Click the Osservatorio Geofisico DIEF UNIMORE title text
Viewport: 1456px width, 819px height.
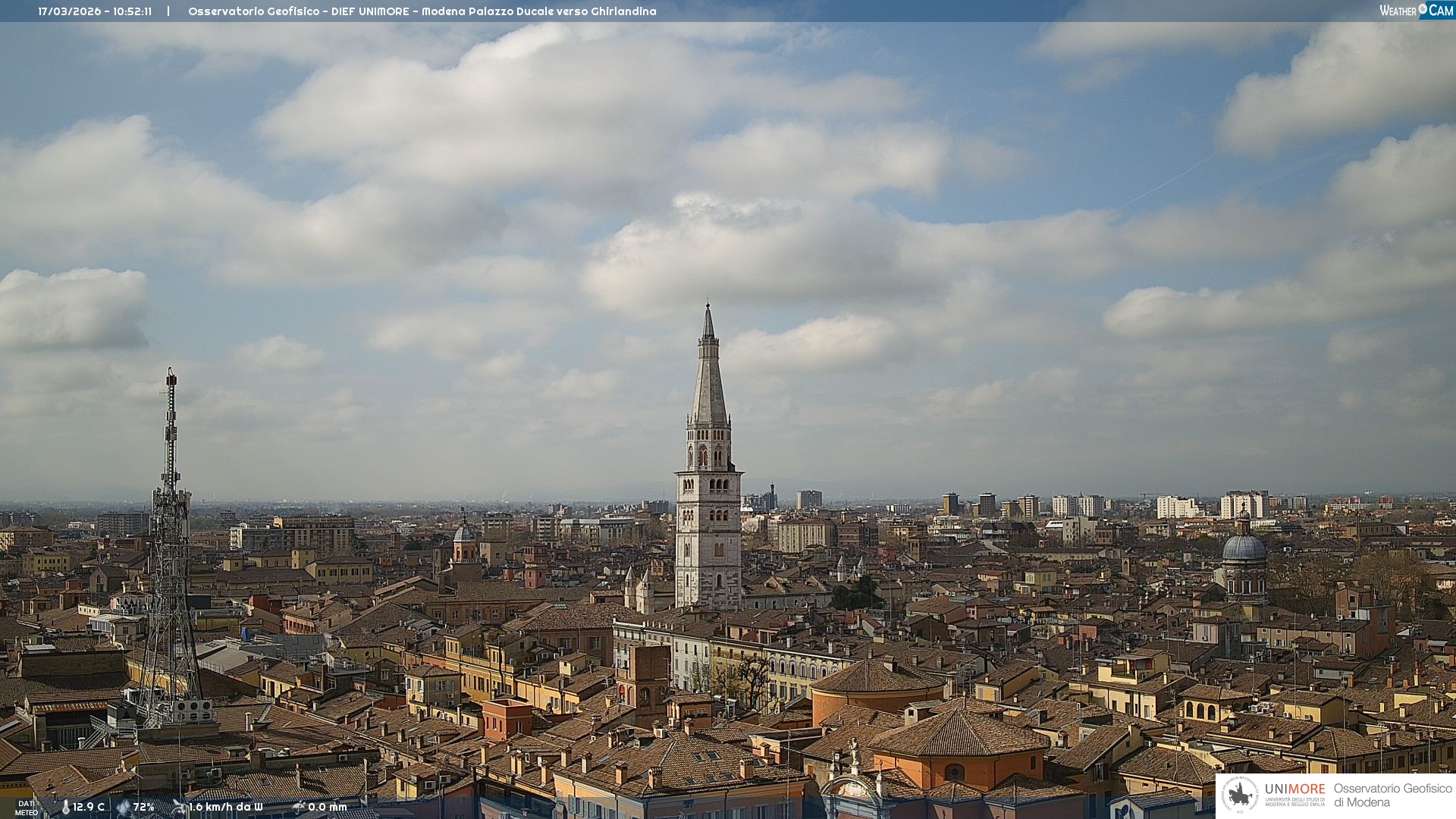click(422, 11)
